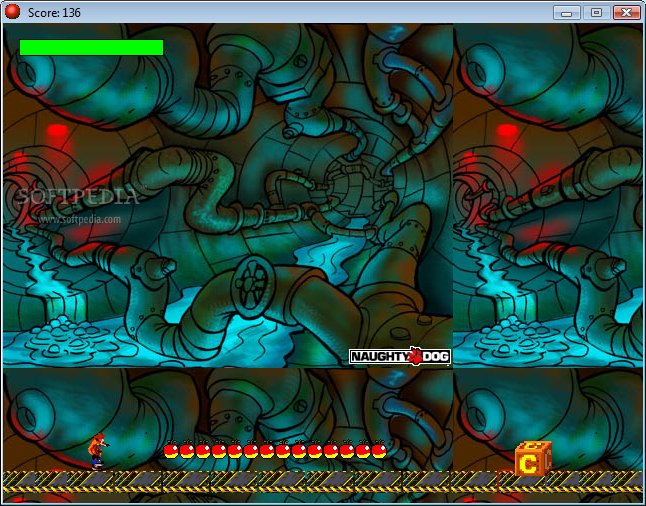This screenshot has height=506, width=646.
Task: Click the Crash Bandicoot character sprite
Action: pos(98,451)
